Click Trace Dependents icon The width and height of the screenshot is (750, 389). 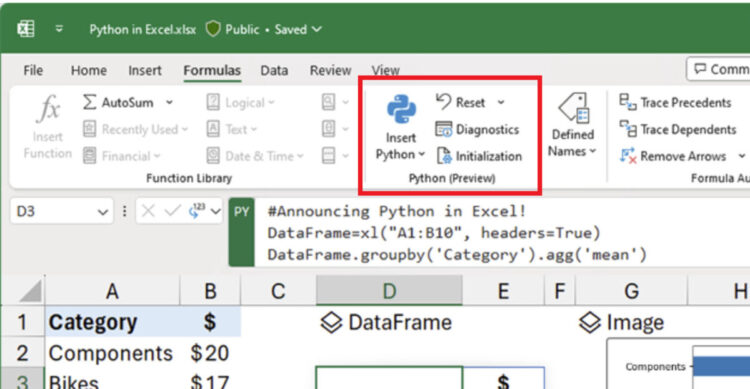628,129
